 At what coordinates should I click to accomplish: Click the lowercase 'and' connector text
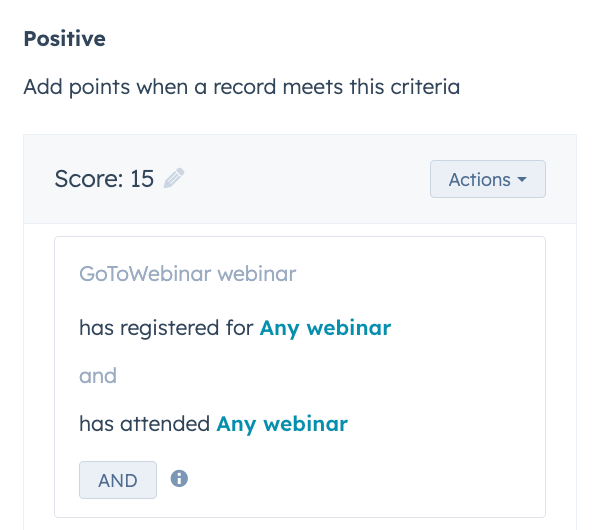[x=98, y=376]
